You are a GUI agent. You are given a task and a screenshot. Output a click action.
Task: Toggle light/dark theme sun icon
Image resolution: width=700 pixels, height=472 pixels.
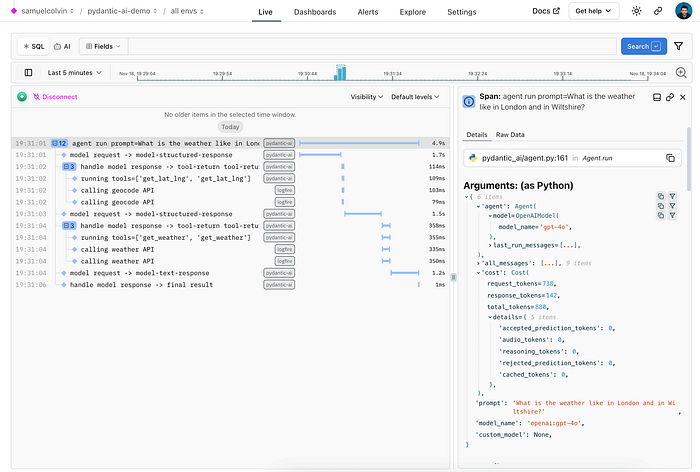point(637,11)
